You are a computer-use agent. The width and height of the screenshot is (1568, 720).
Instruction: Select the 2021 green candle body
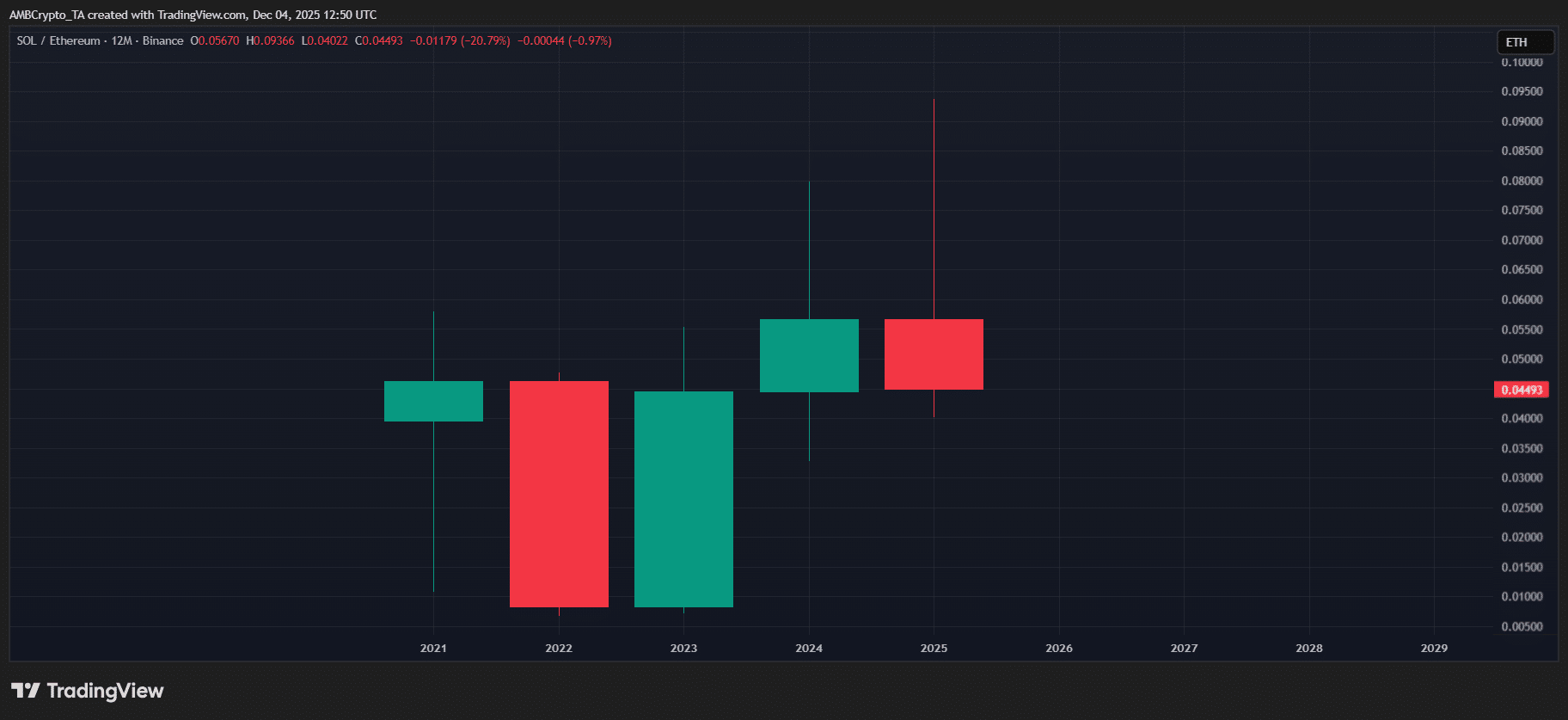pyautogui.click(x=433, y=401)
